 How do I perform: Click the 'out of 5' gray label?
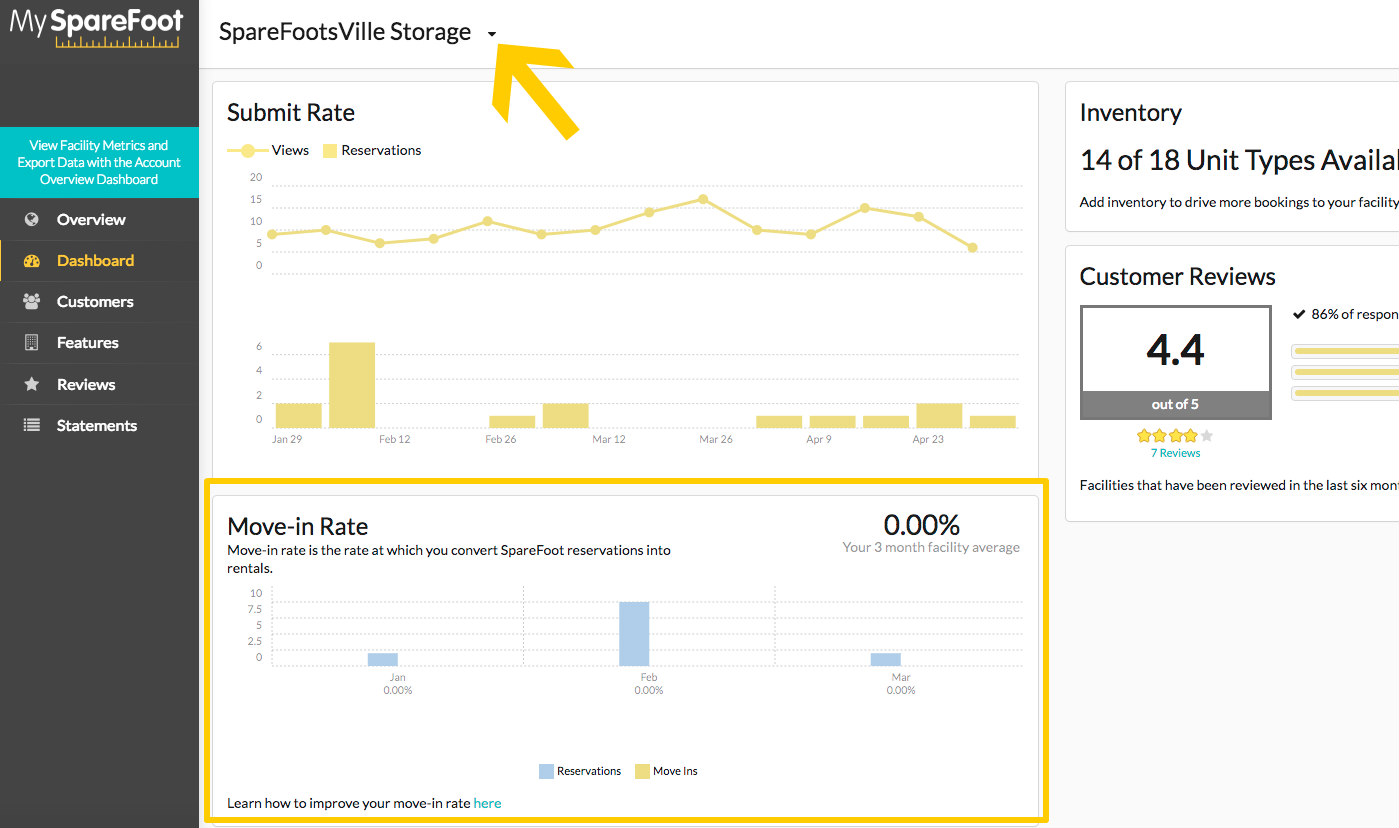point(1175,404)
